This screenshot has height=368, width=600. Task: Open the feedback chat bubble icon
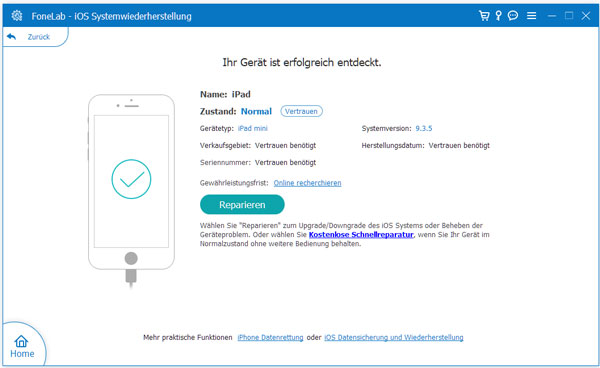click(513, 16)
